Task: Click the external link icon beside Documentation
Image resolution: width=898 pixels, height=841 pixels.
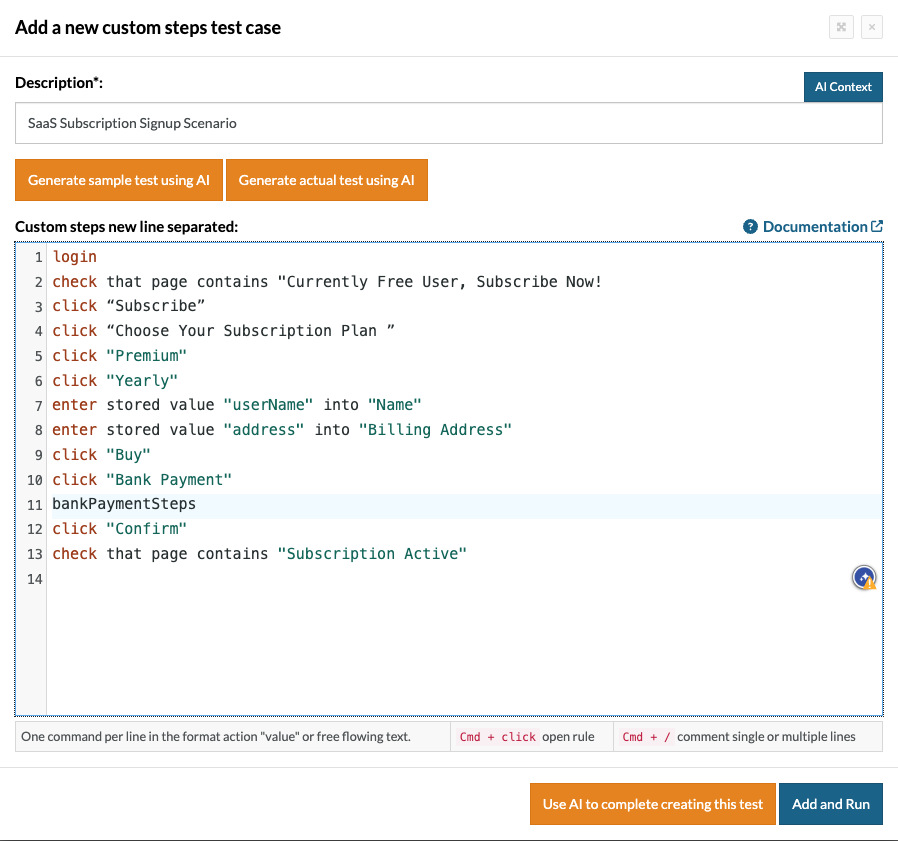Action: click(877, 227)
